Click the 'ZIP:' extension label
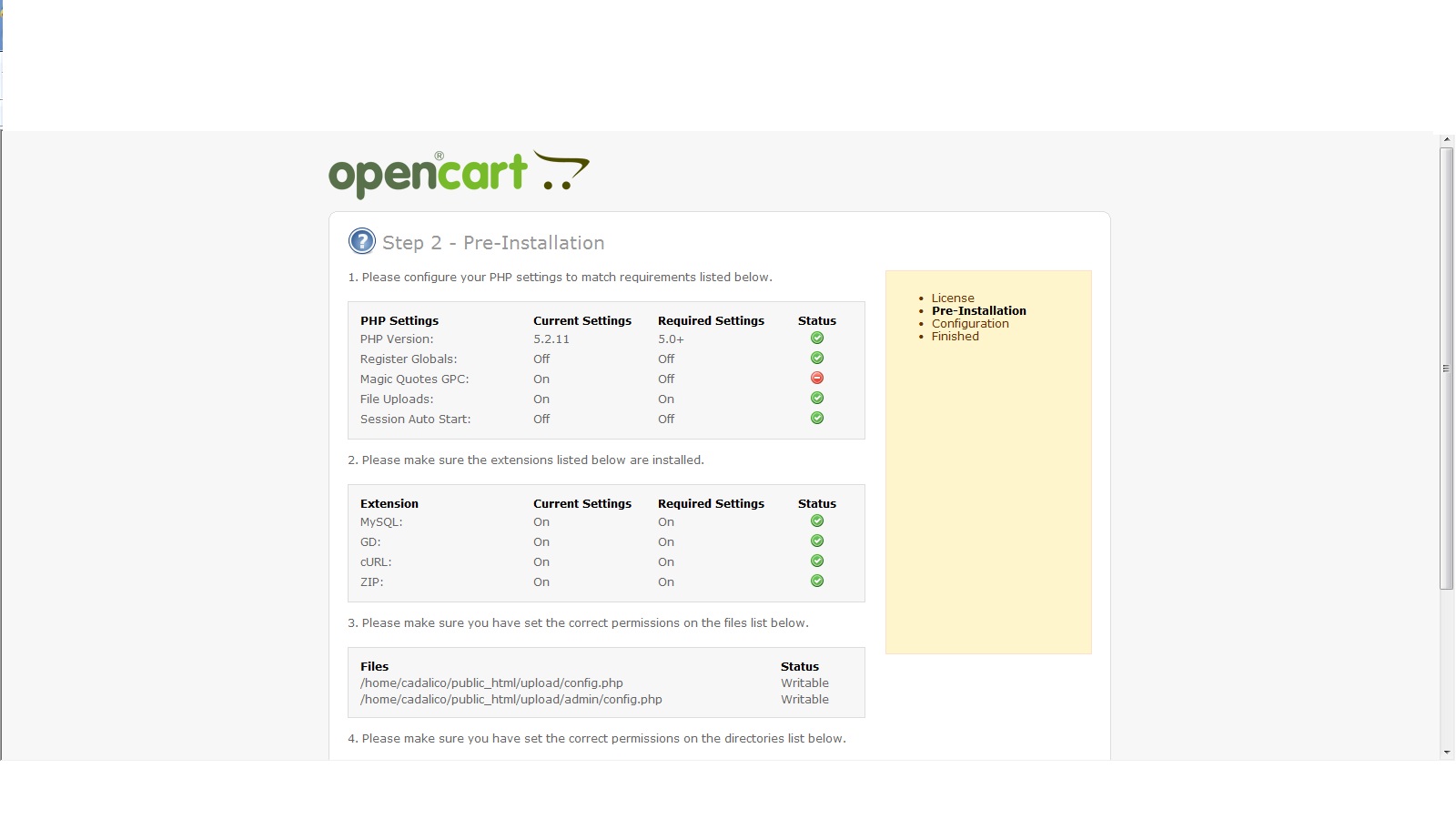The width and height of the screenshot is (1456, 819). [372, 582]
